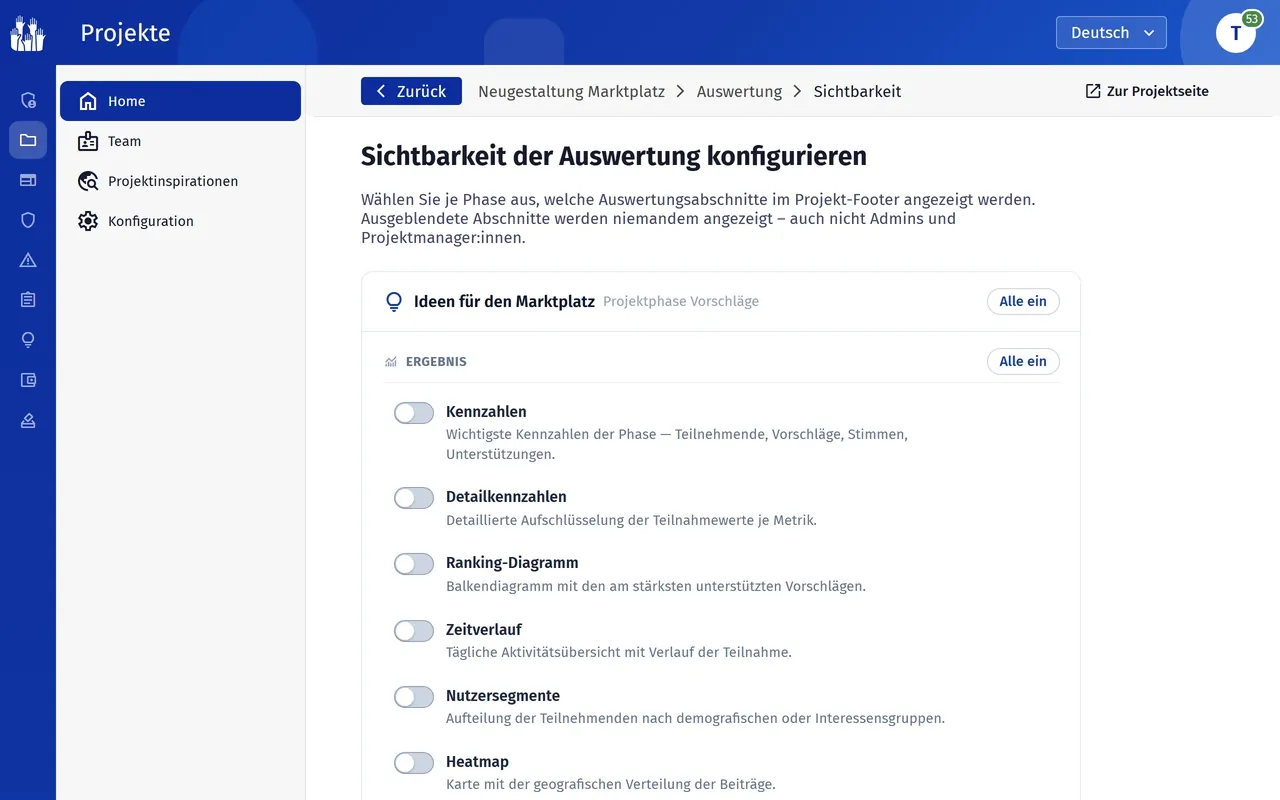
Task: Click the raised-hands app logo
Action: pos(28,33)
